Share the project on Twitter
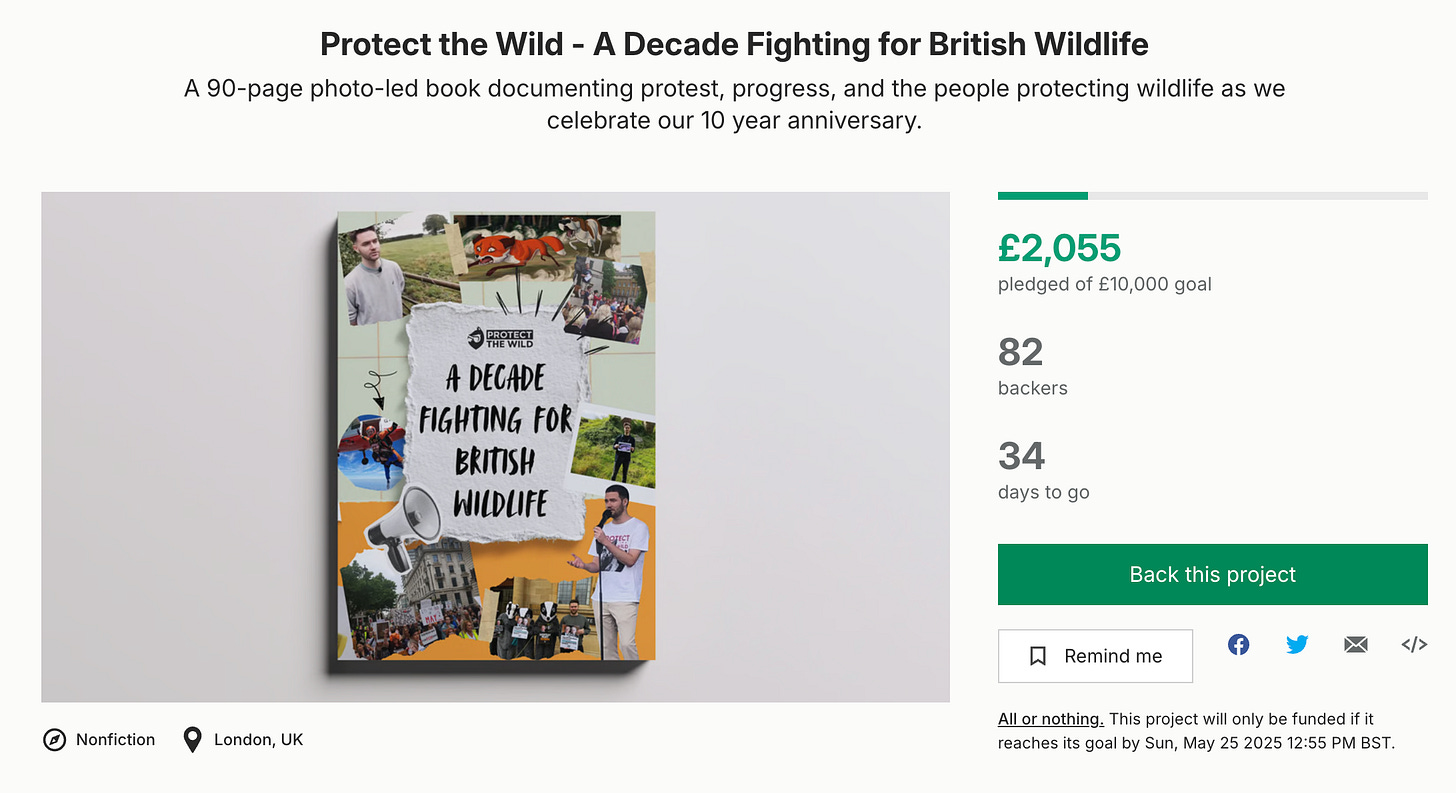This screenshot has height=793, width=1456. [1297, 645]
